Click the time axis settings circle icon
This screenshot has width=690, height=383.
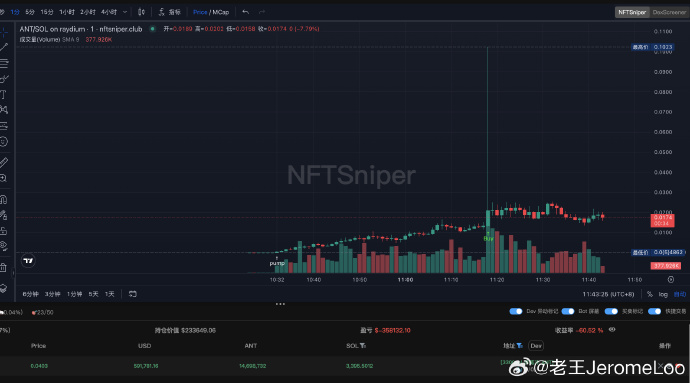[671, 280]
